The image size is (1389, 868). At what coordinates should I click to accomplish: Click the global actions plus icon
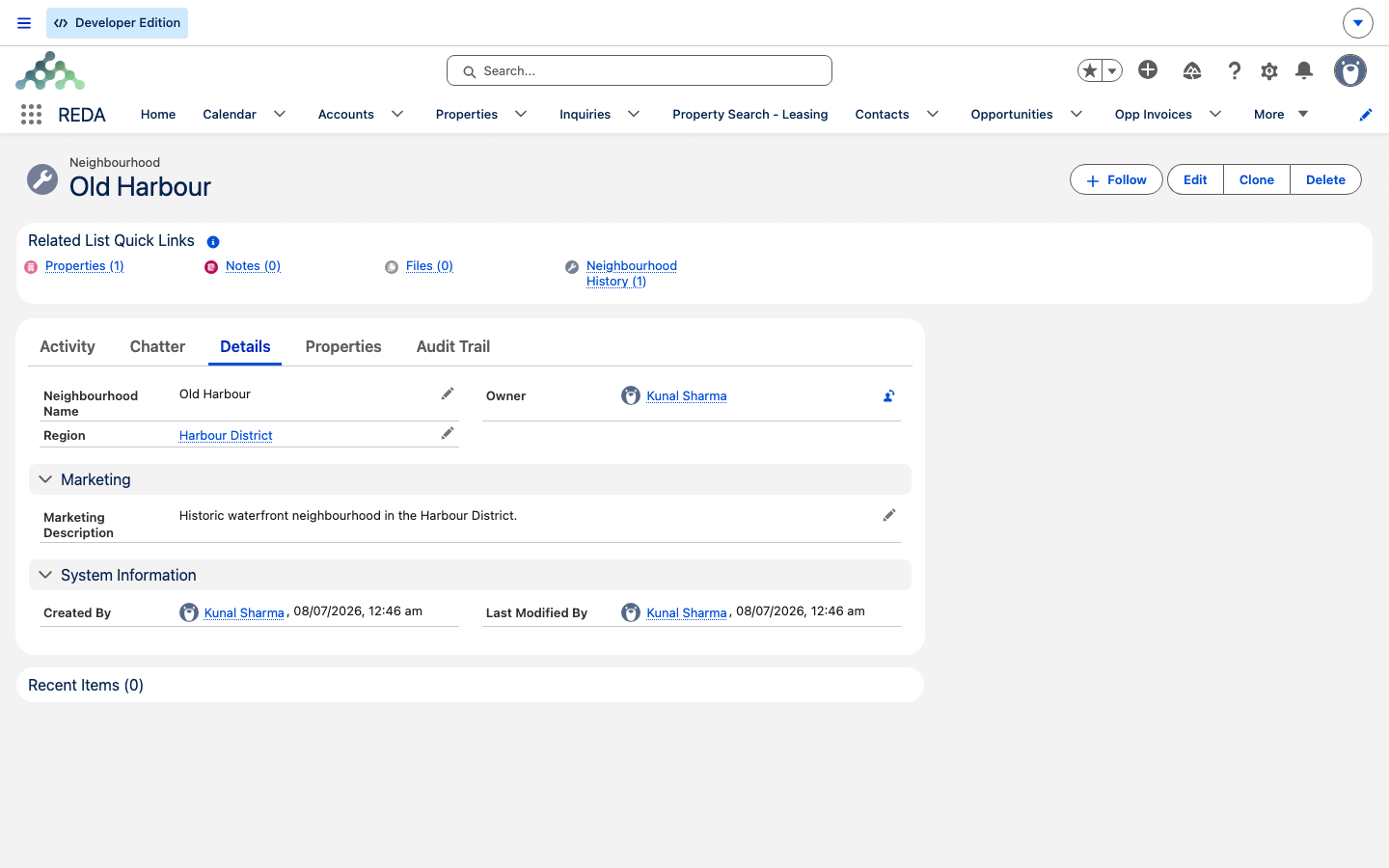click(1148, 69)
